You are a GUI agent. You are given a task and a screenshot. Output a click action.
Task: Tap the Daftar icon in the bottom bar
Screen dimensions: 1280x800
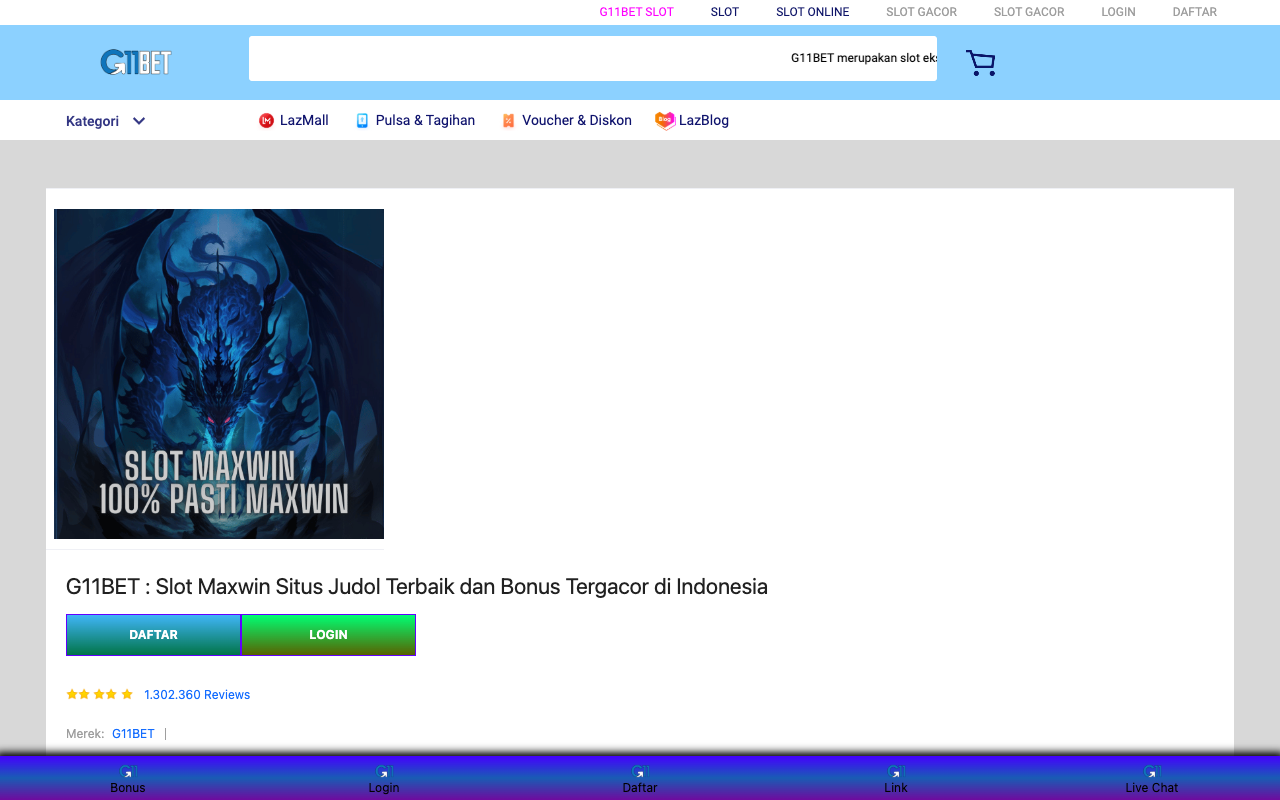(640, 772)
